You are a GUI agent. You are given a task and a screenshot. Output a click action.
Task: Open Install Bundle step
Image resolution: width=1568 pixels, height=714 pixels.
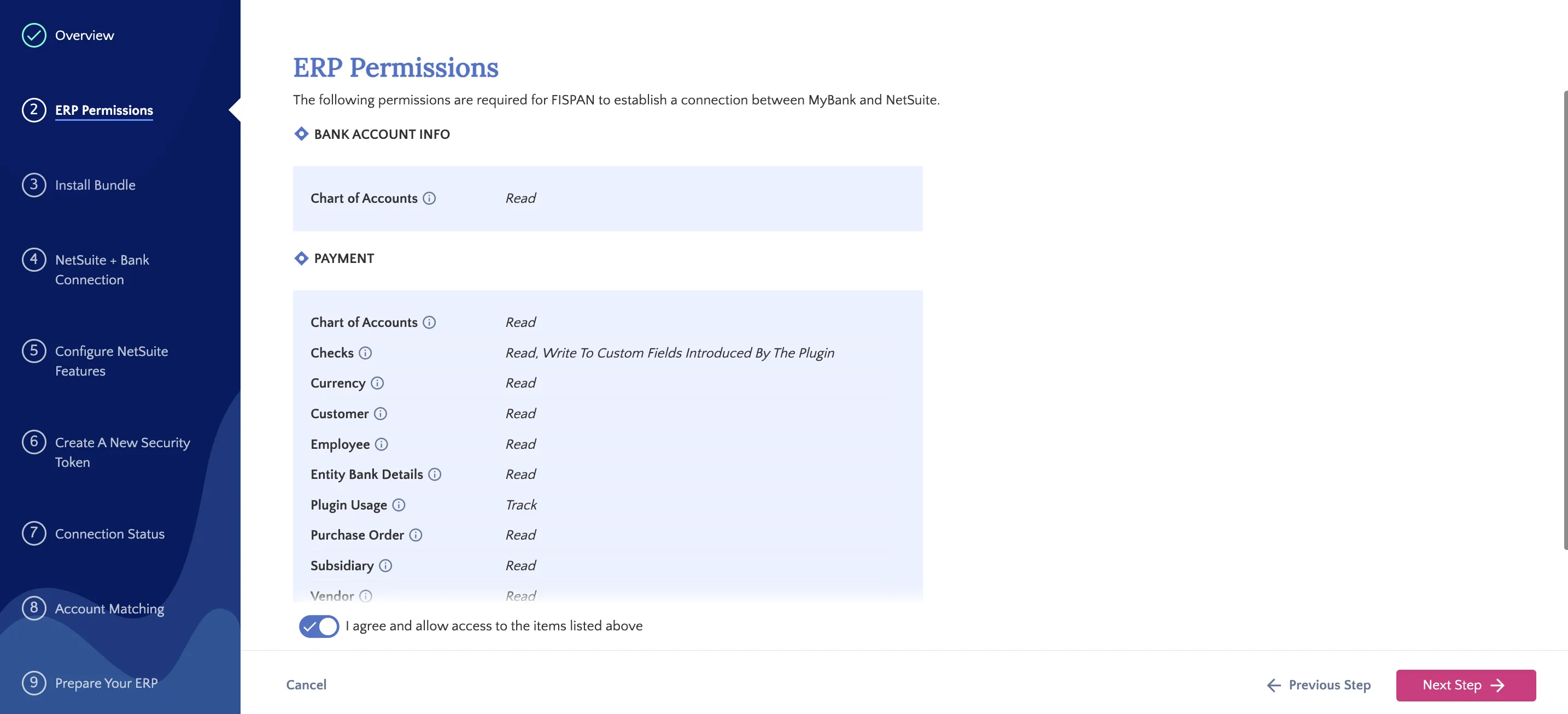click(x=96, y=185)
